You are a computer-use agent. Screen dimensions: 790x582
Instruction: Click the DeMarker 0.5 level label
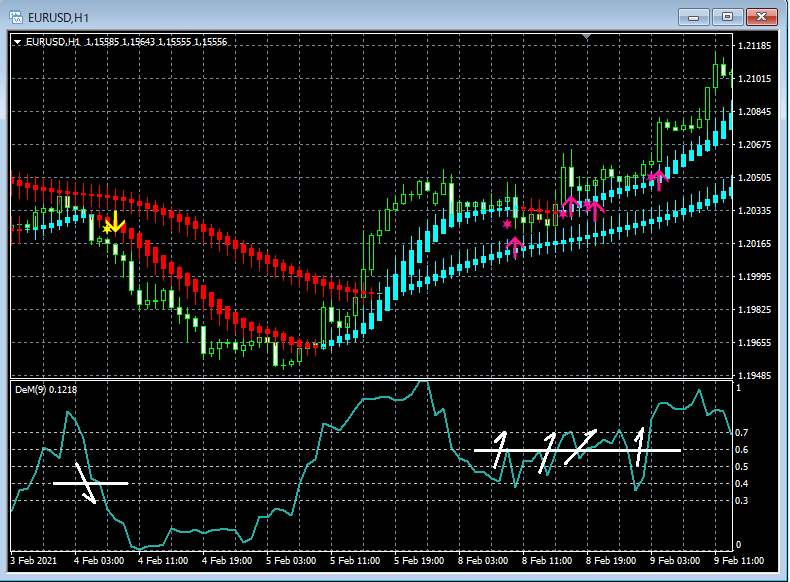click(x=742, y=467)
